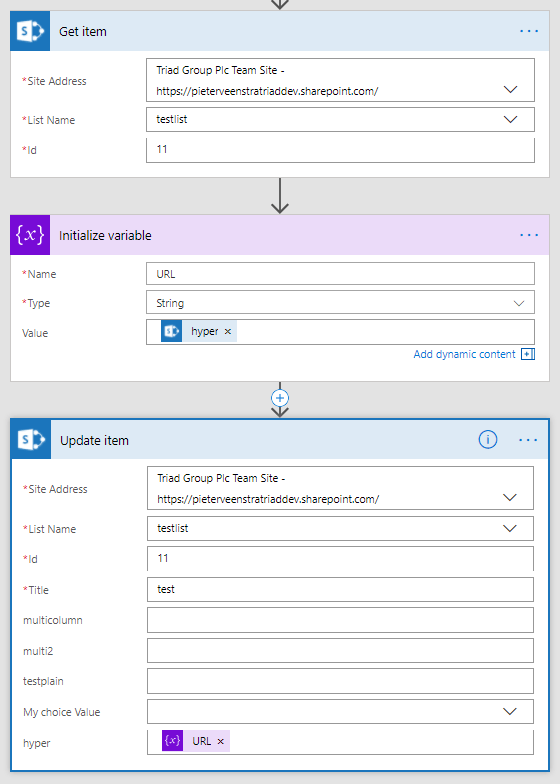Open the Update item ellipsis menu

coord(528,440)
